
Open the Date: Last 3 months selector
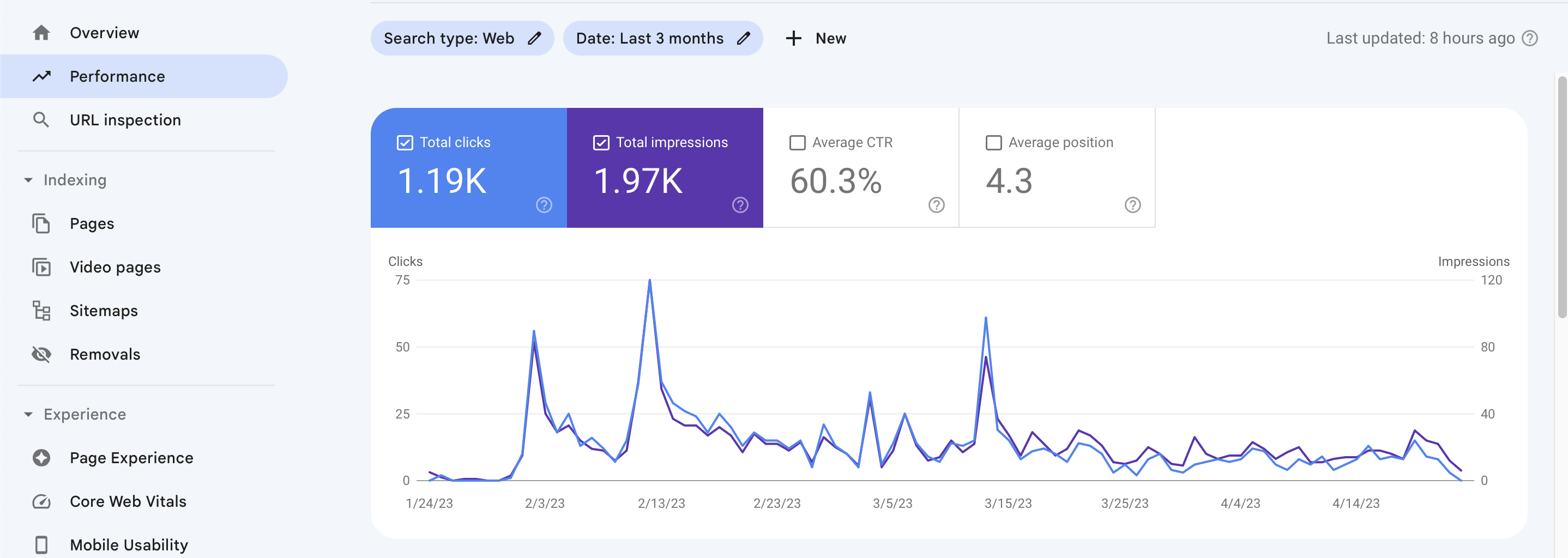[x=663, y=38]
